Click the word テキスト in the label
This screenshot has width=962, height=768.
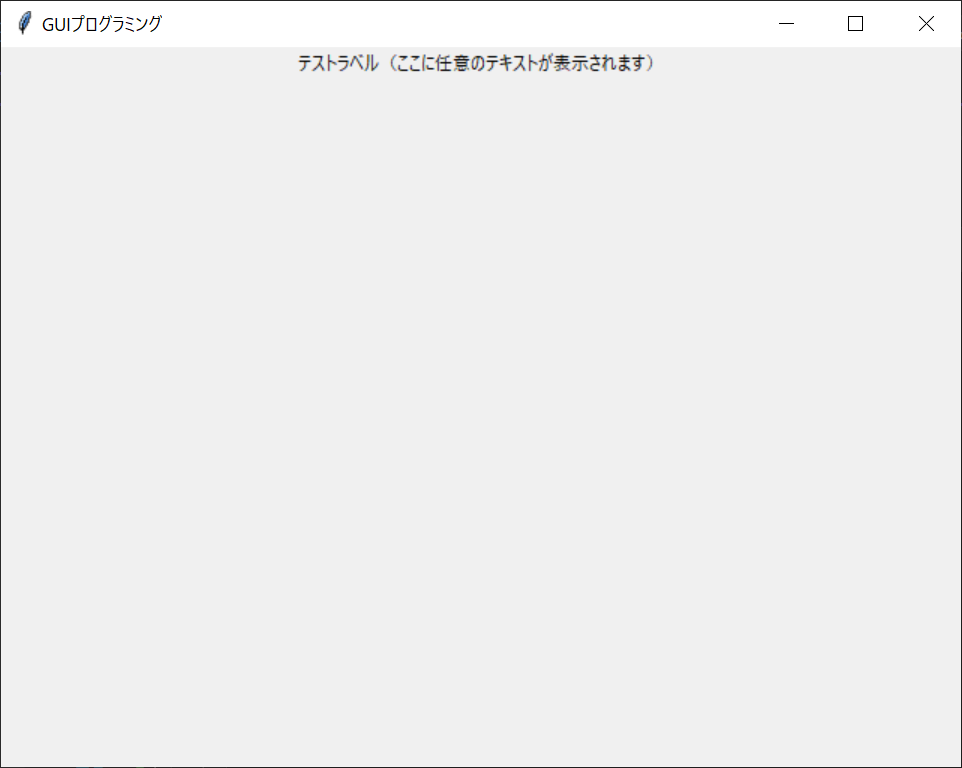512,63
